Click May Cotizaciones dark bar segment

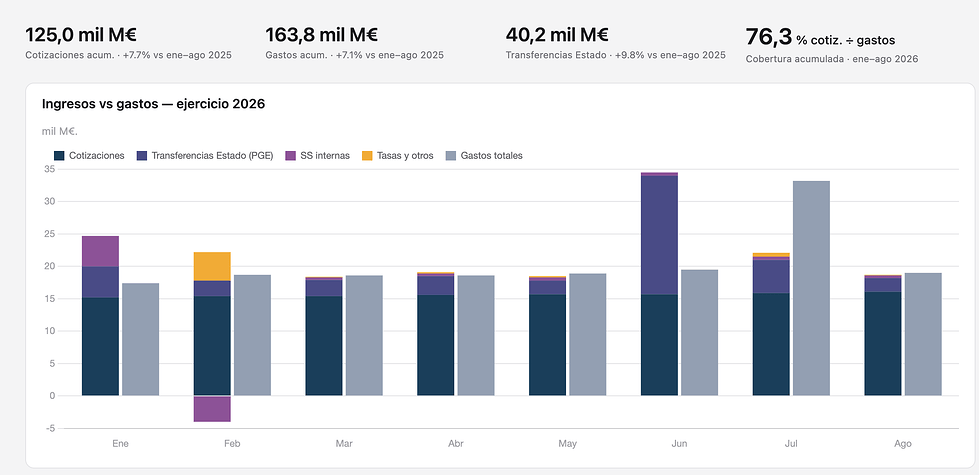548,345
